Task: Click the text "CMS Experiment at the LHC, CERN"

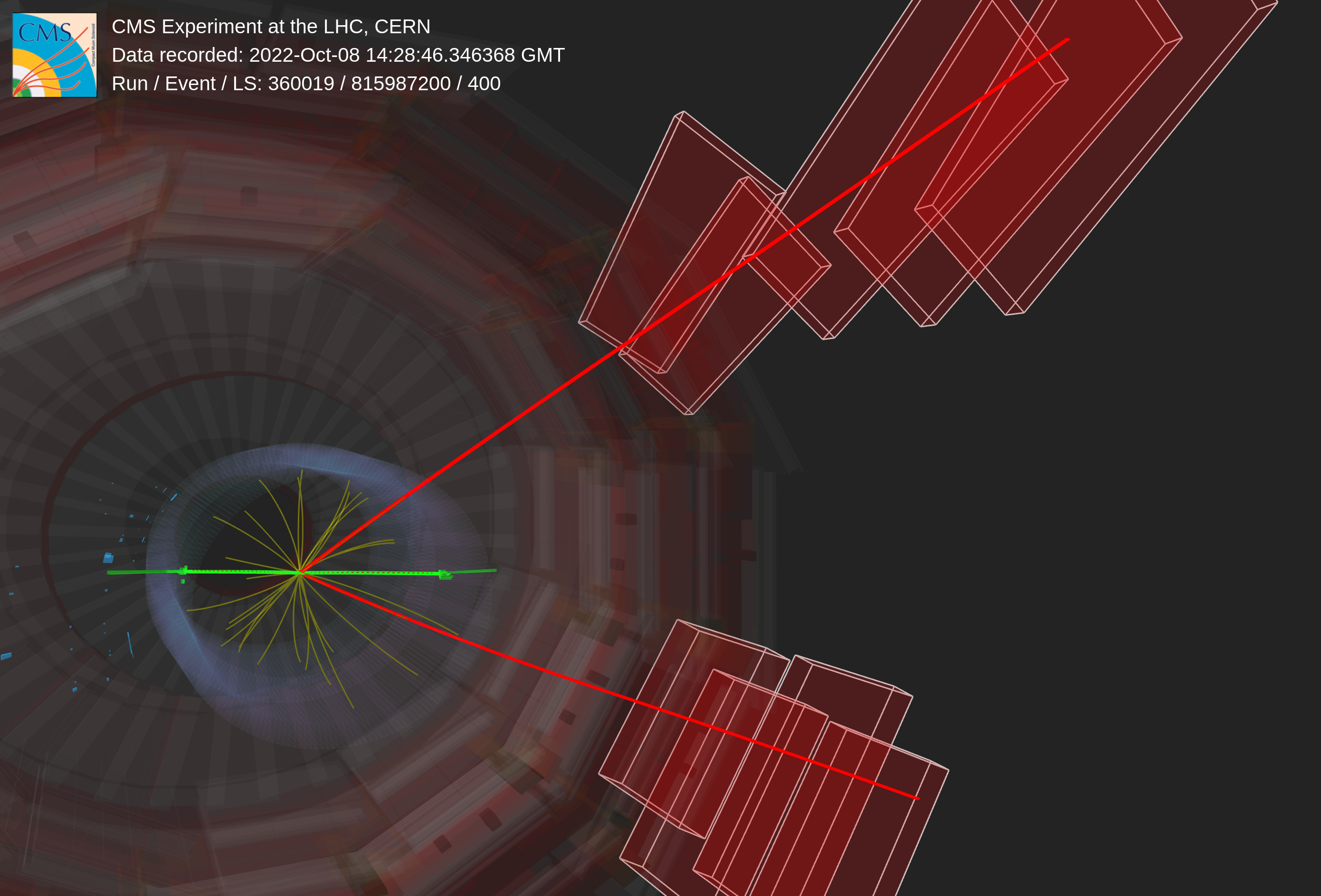Action: (x=271, y=27)
